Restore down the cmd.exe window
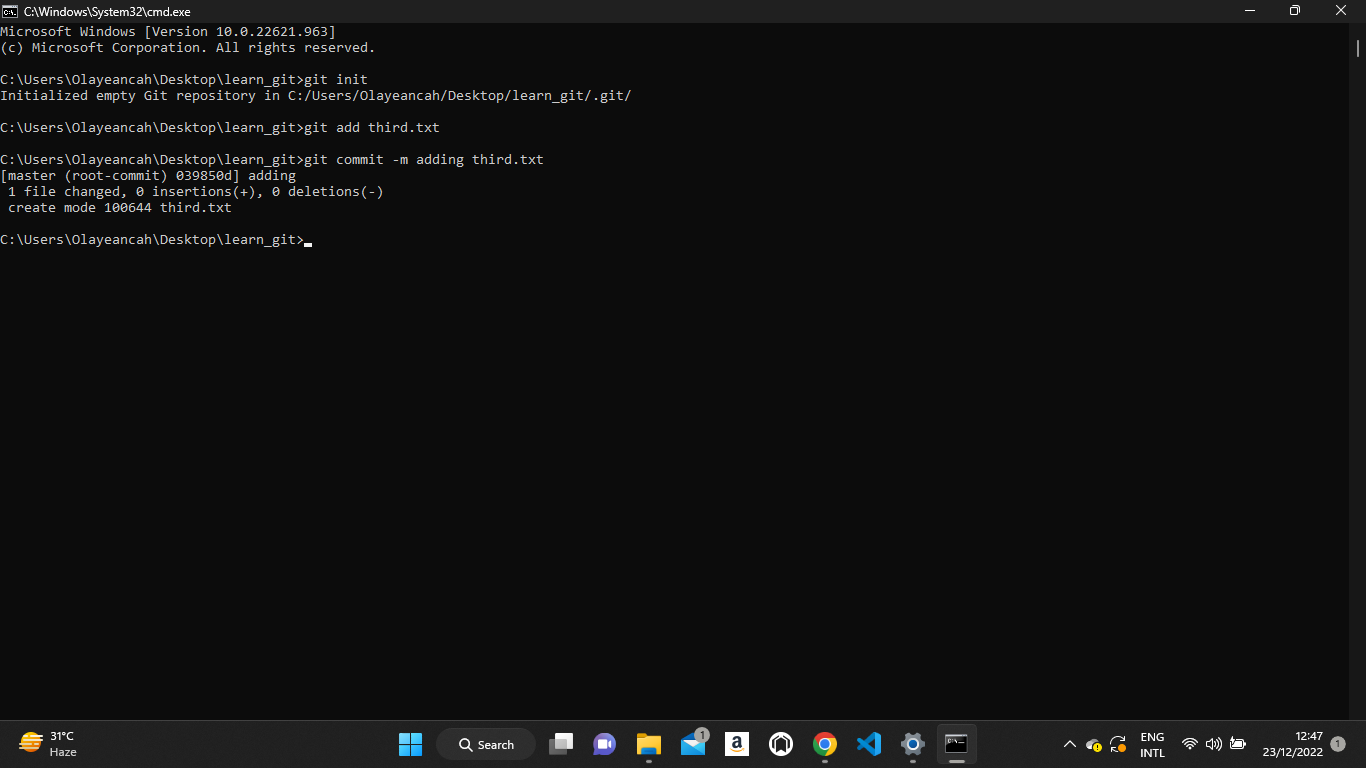 1295,11
